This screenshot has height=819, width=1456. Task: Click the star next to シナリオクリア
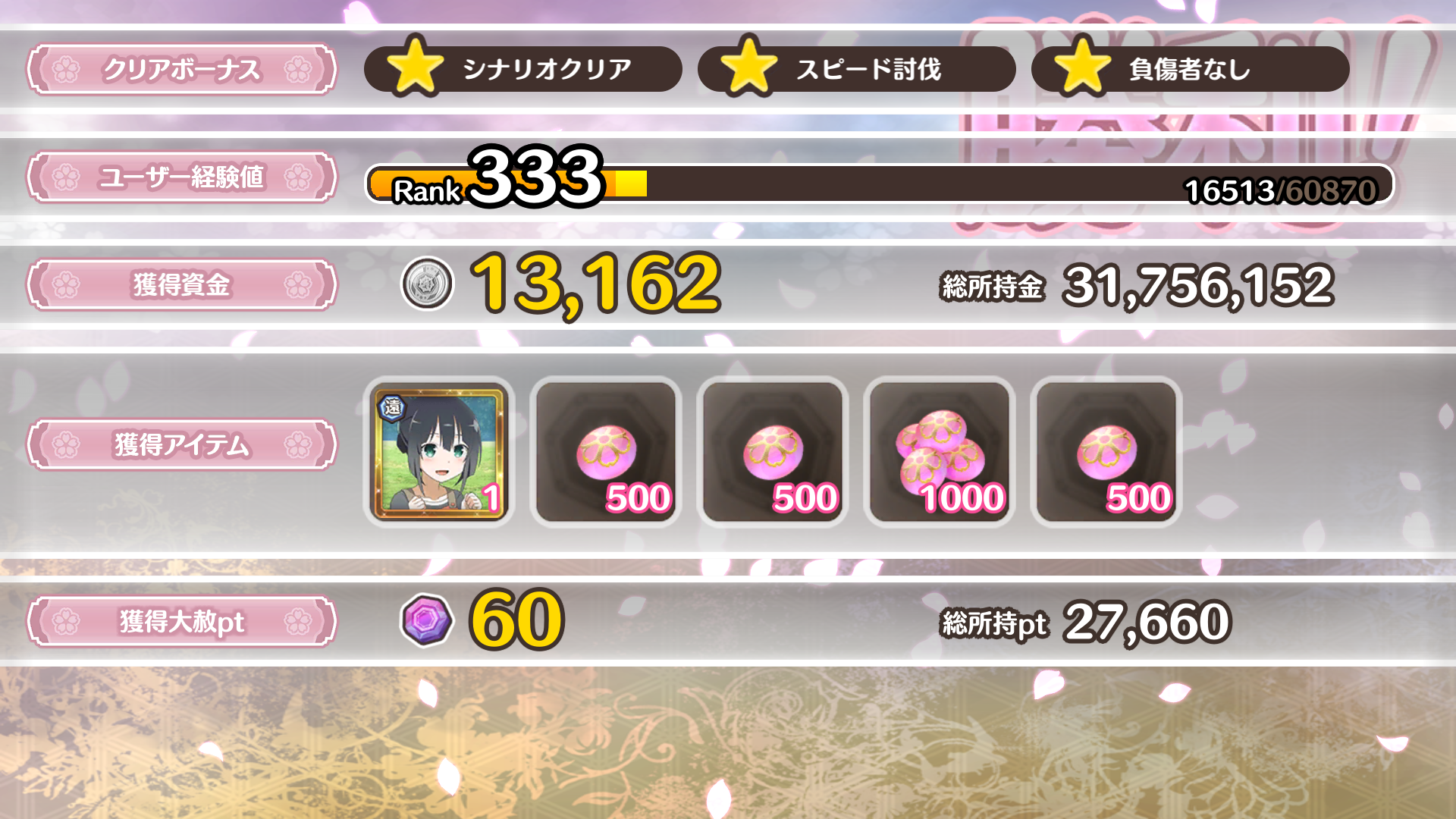click(415, 66)
